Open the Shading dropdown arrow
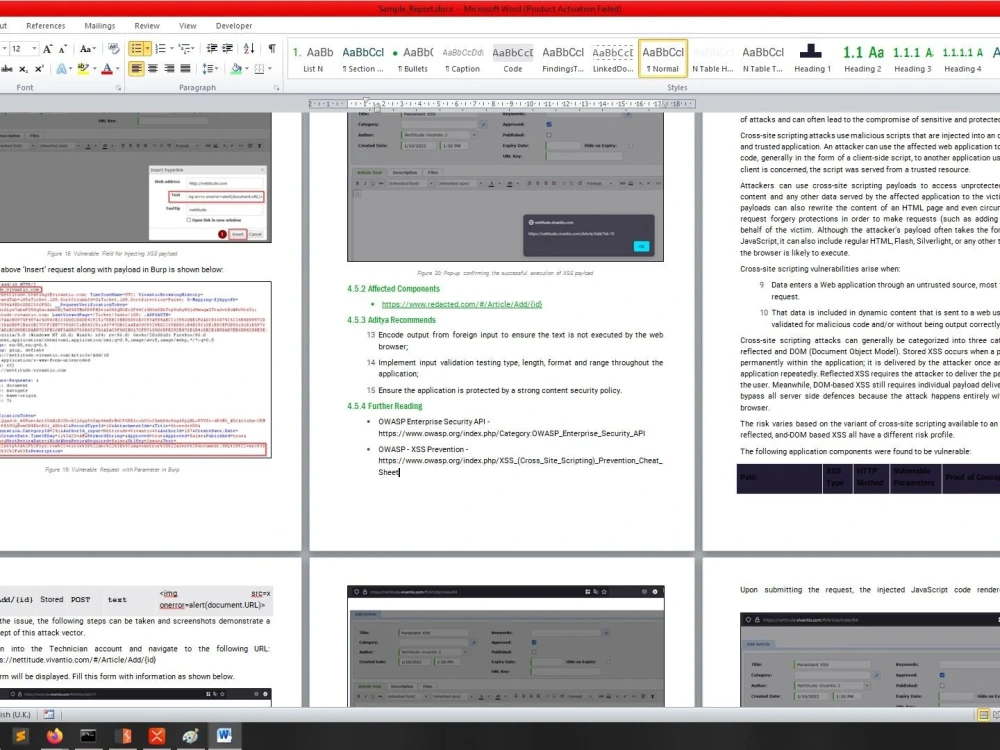The width and height of the screenshot is (1000, 750). click(247, 68)
